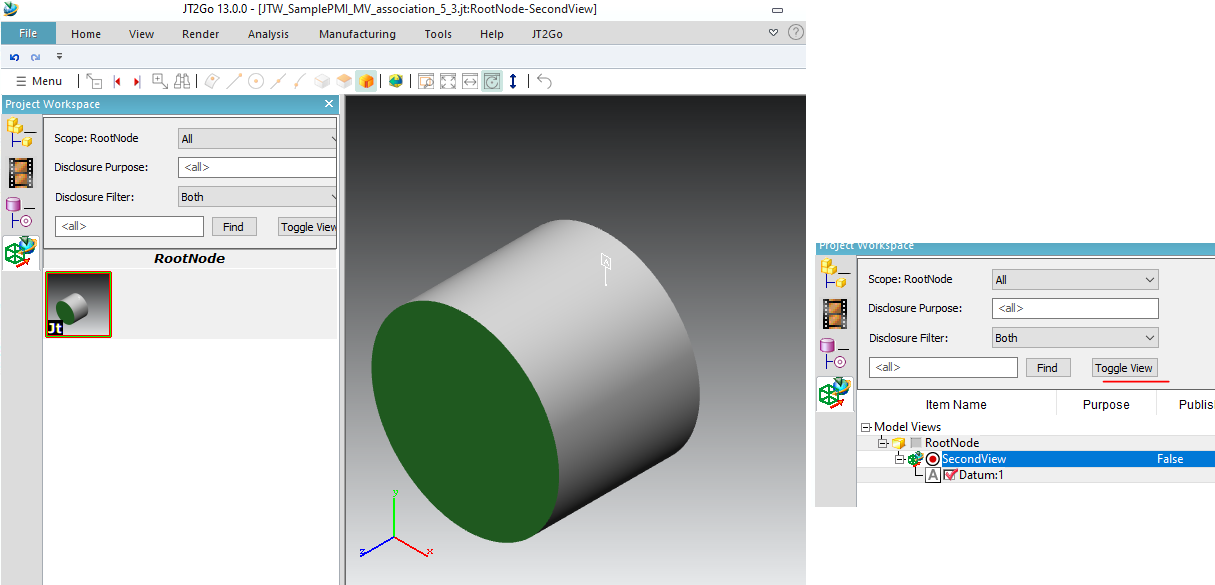Open the Tools ribbon tab
Image resolution: width=1215 pixels, height=585 pixels.
pyautogui.click(x=438, y=34)
